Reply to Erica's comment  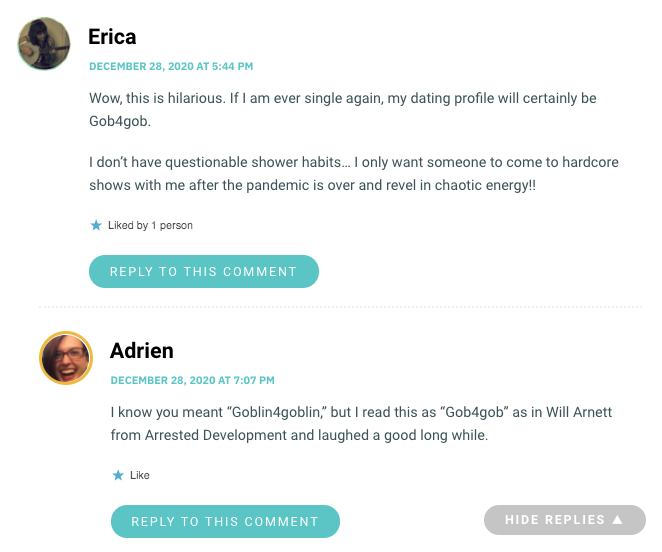click(x=203, y=271)
